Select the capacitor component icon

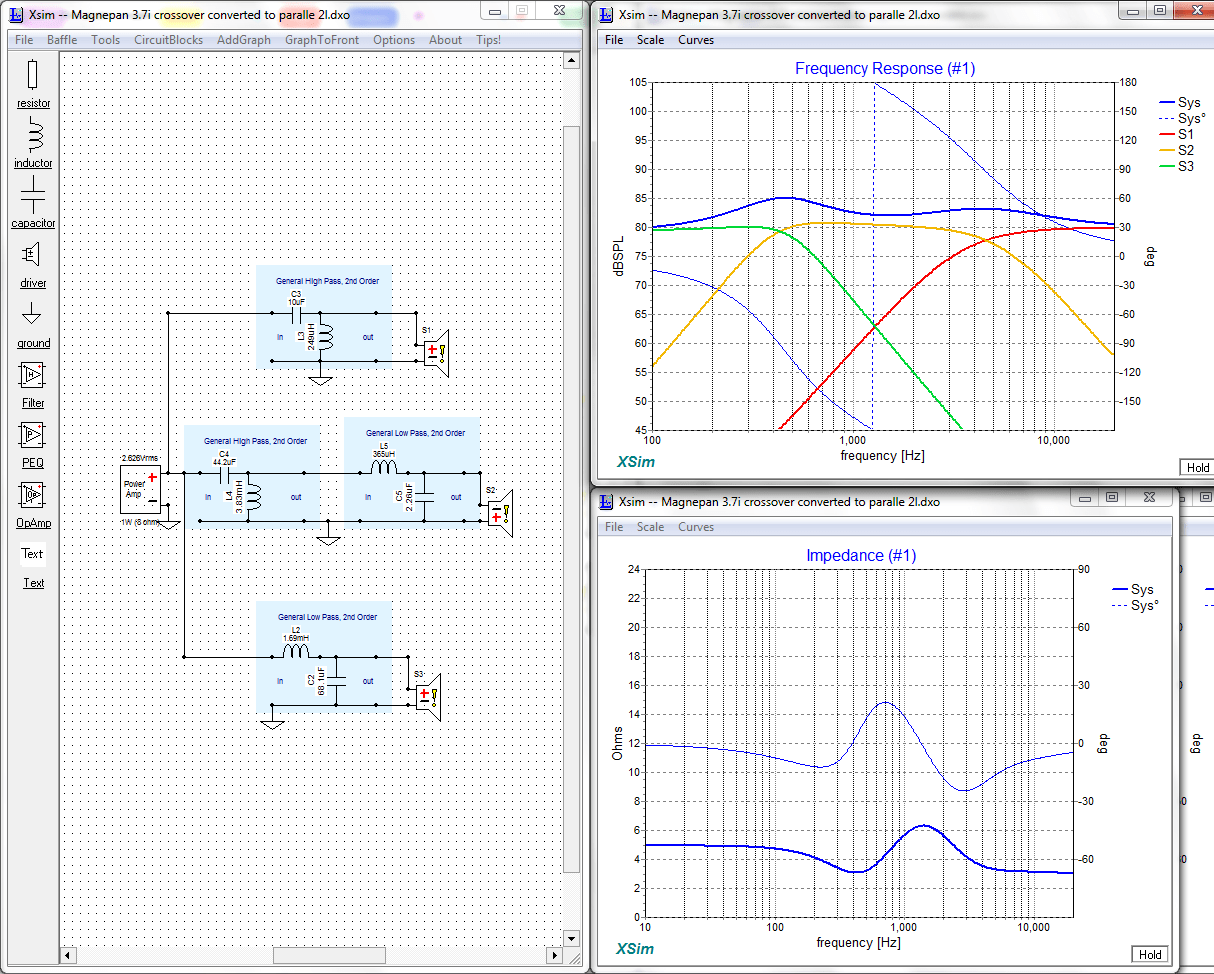pyautogui.click(x=33, y=196)
